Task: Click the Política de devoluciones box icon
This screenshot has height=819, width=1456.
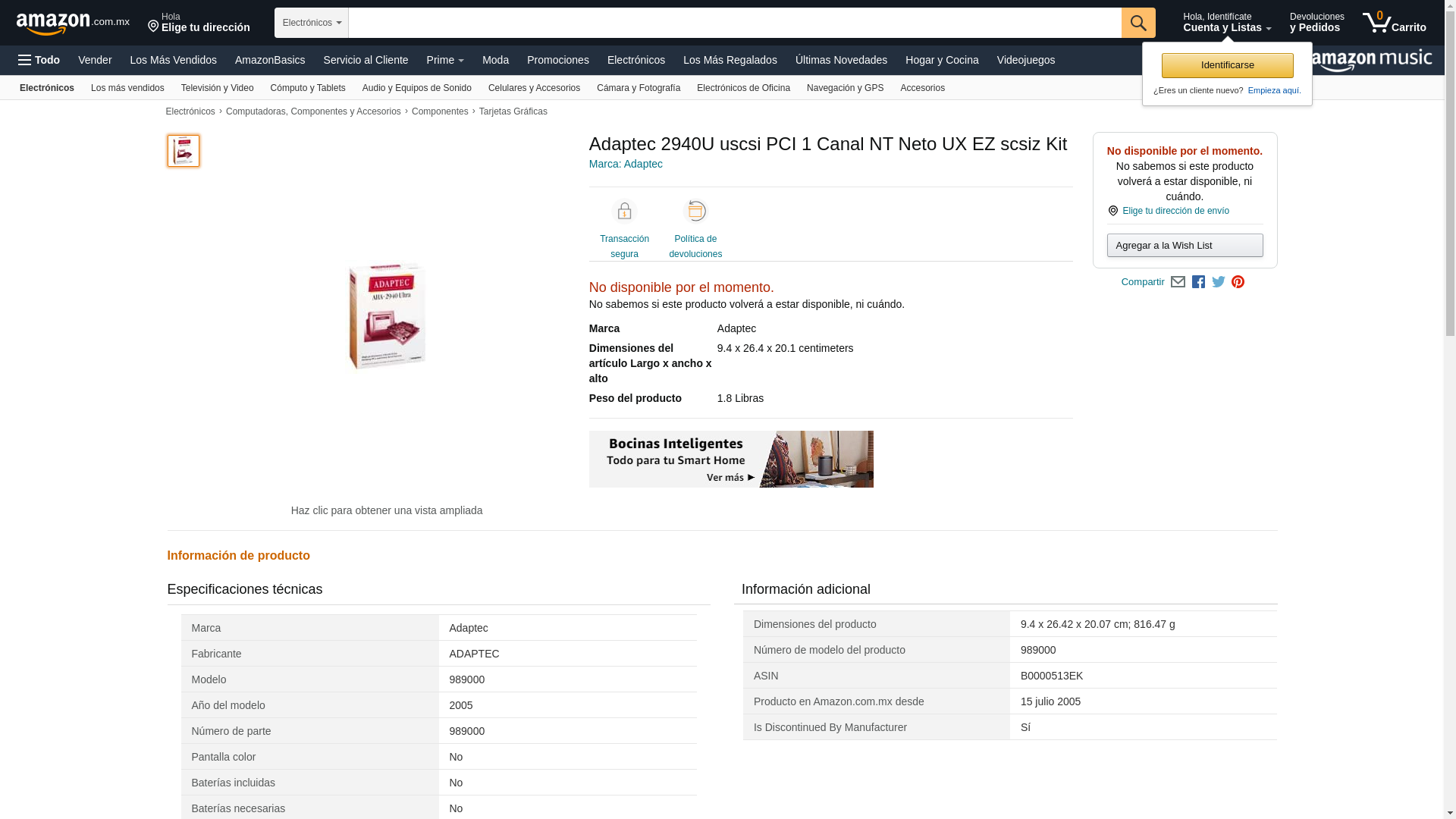Action: (x=695, y=212)
